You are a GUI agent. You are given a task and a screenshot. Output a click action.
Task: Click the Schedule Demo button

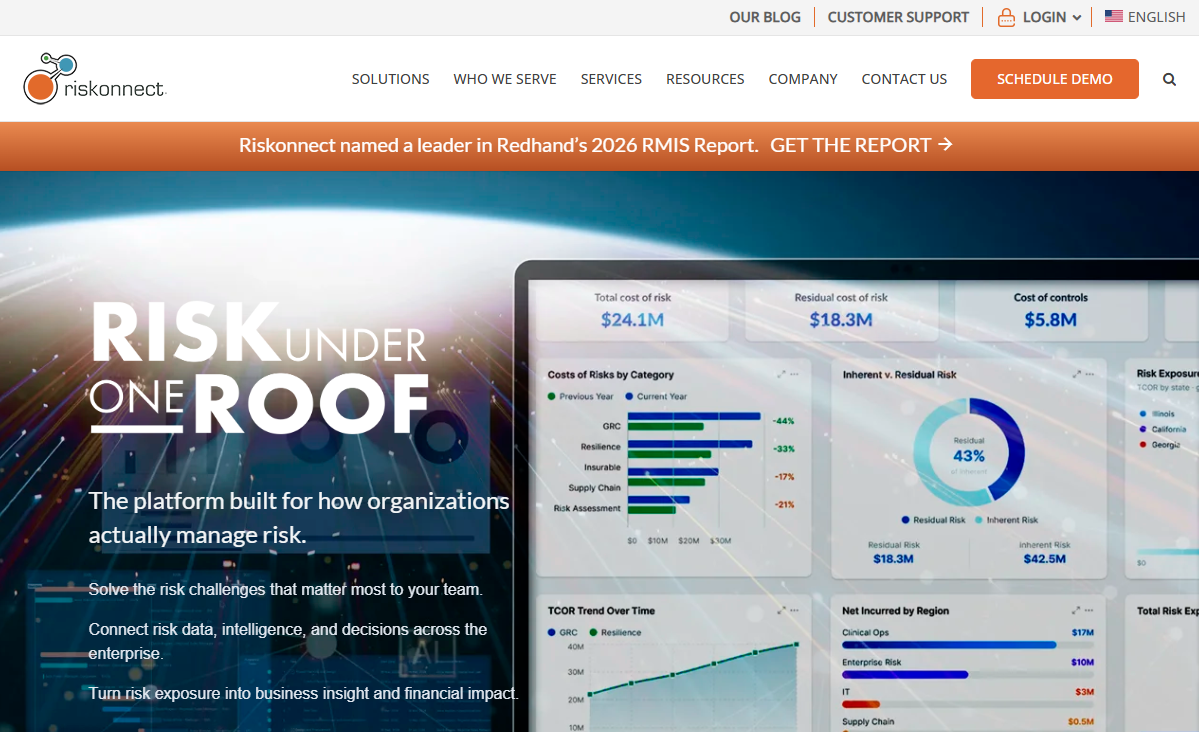1054,79
